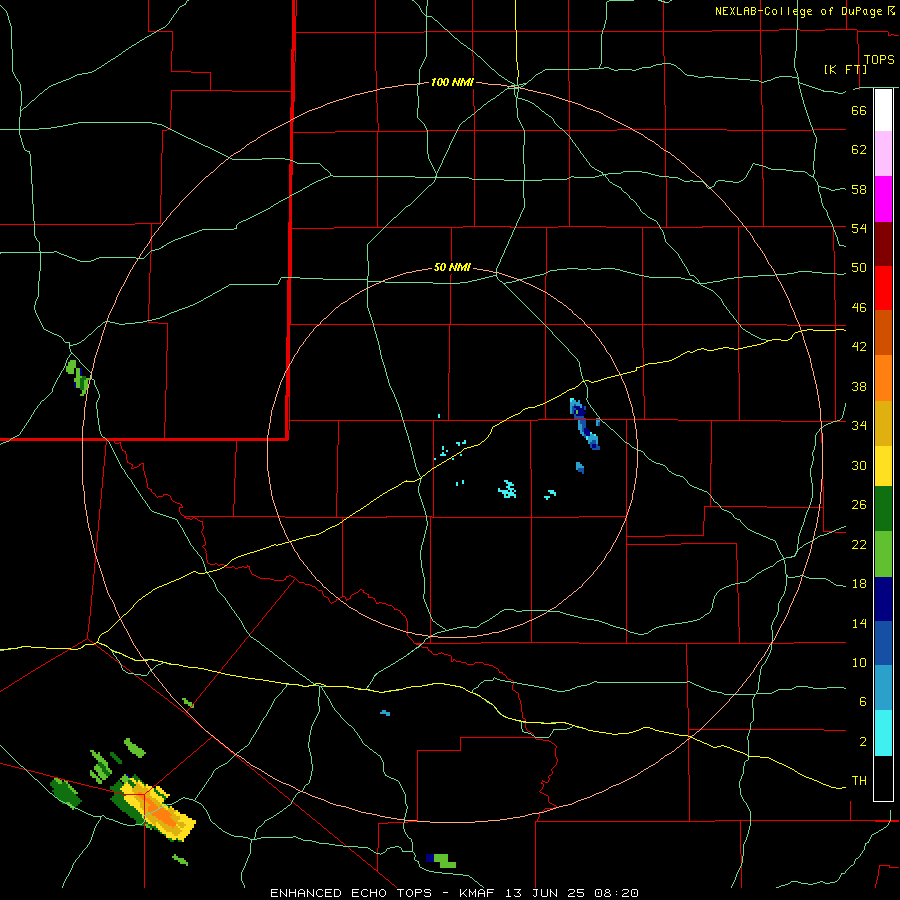Viewport: 900px width, 900px height.
Task: Pick the dark orange legend swatch
Action: 883,332
